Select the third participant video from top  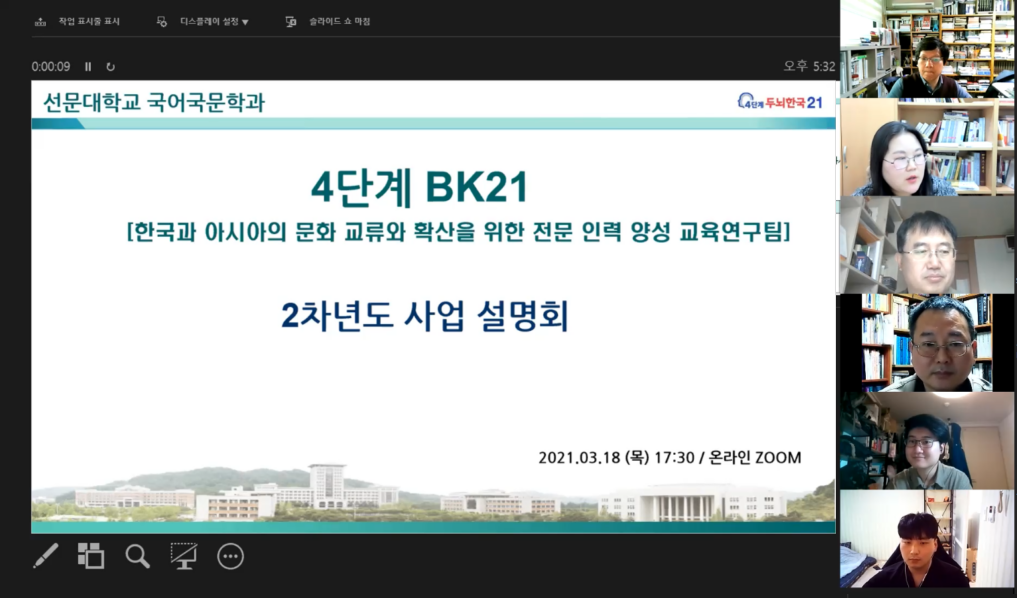click(x=927, y=245)
